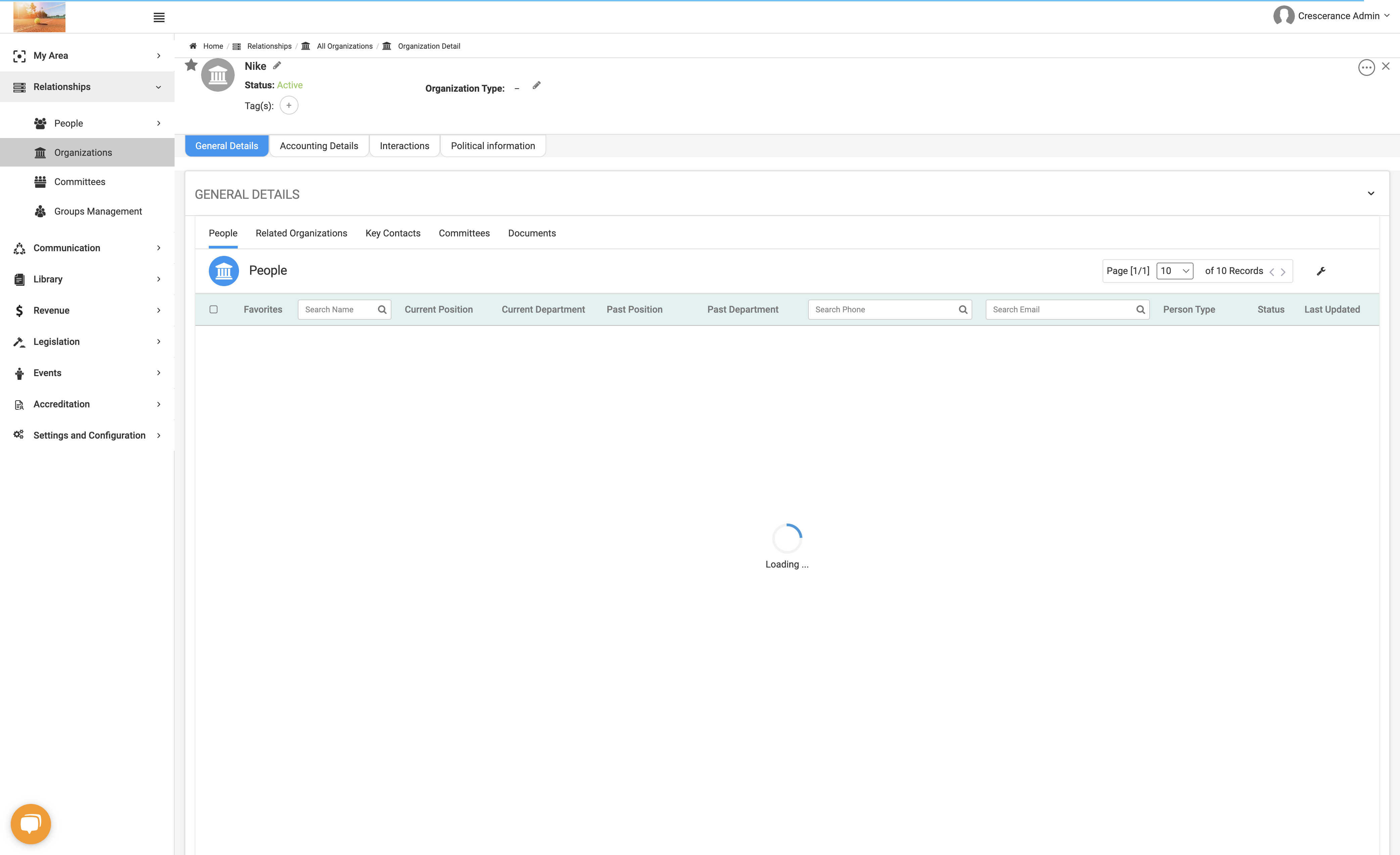
Task: Close the organization detail with X
Action: [x=1386, y=66]
